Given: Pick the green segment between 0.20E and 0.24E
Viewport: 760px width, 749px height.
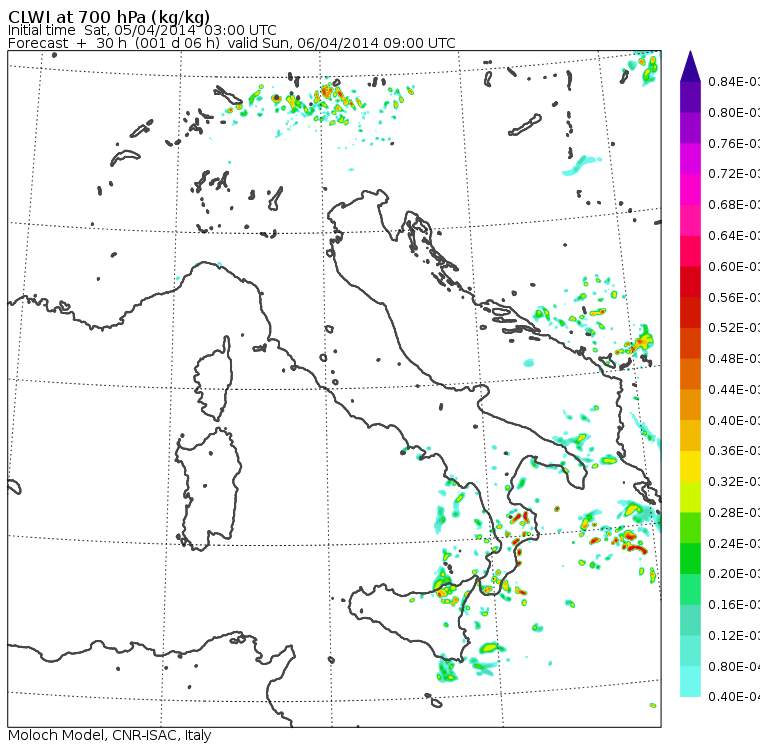Looking at the screenshot, I should (690, 558).
